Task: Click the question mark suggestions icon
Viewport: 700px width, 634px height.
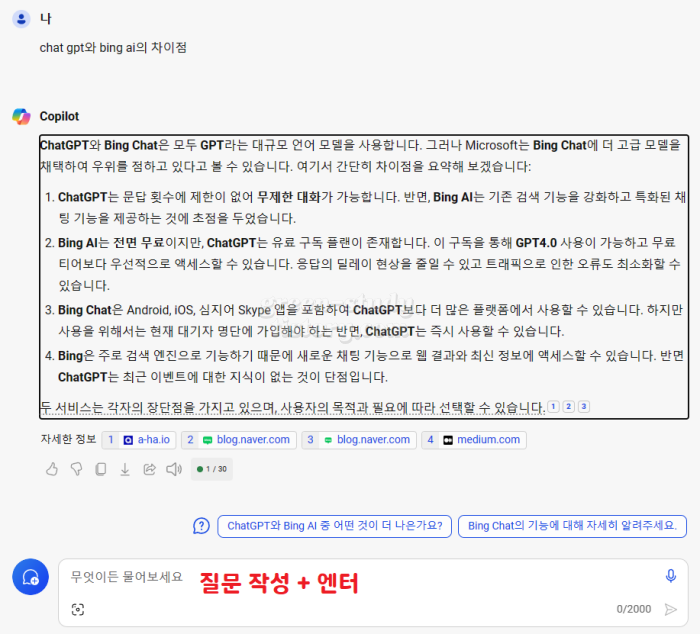Action: pyautogui.click(x=201, y=526)
